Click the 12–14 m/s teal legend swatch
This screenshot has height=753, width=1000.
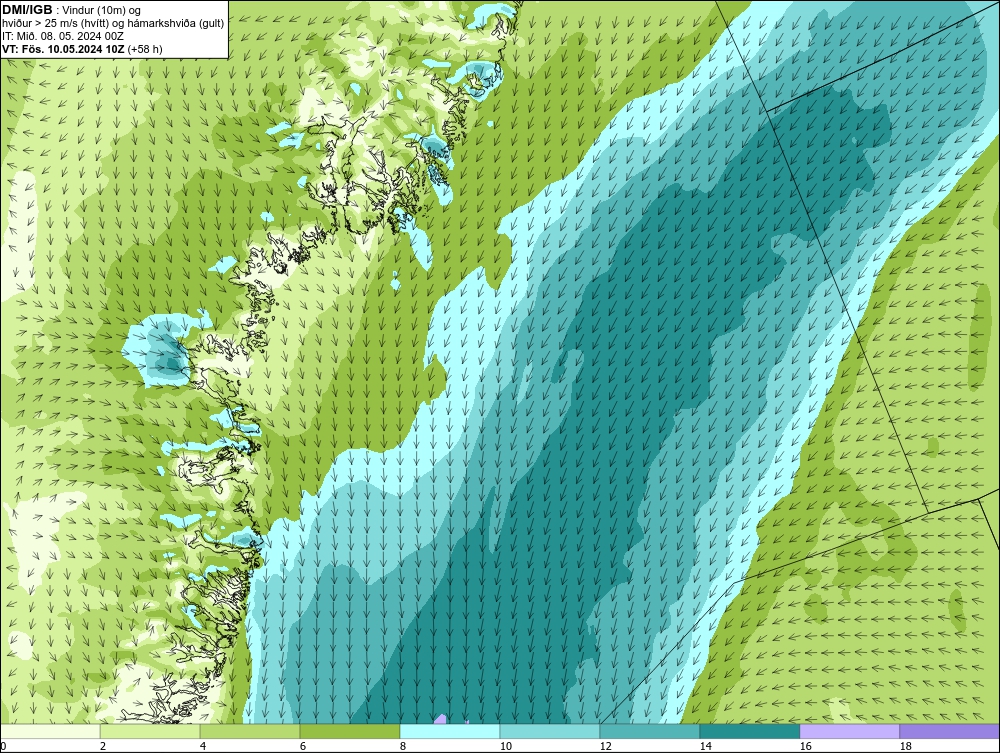(649, 731)
